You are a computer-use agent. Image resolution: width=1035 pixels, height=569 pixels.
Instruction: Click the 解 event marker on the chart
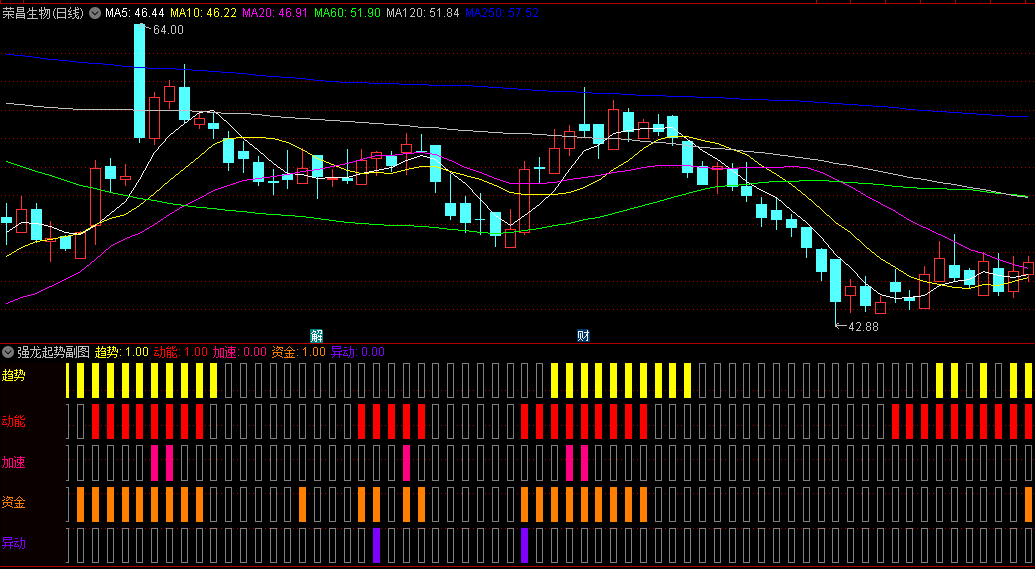[x=317, y=335]
